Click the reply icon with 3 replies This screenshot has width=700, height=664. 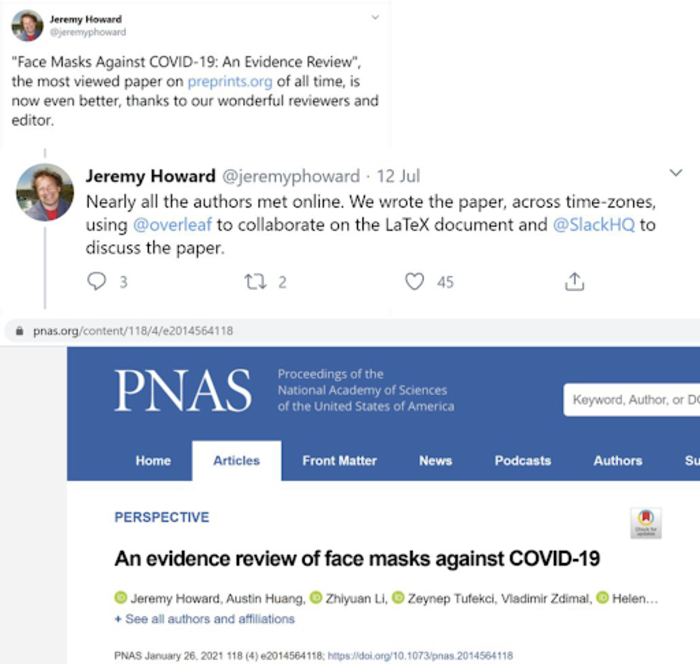96,281
